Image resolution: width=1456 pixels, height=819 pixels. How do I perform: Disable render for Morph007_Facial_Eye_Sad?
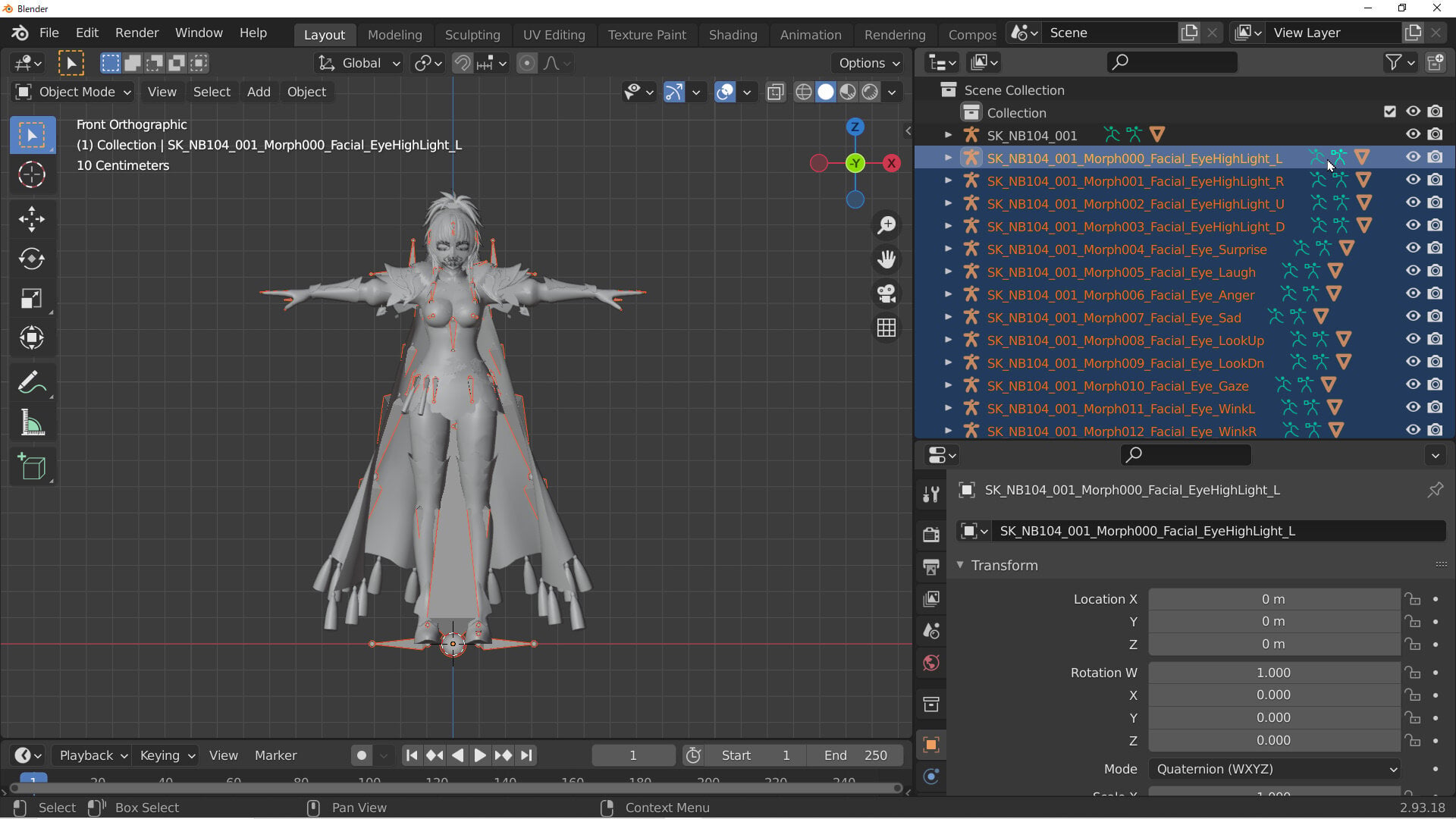tap(1435, 317)
